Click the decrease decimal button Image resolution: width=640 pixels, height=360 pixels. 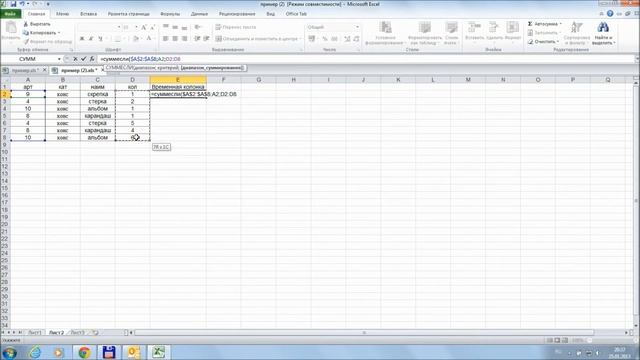(x=356, y=39)
